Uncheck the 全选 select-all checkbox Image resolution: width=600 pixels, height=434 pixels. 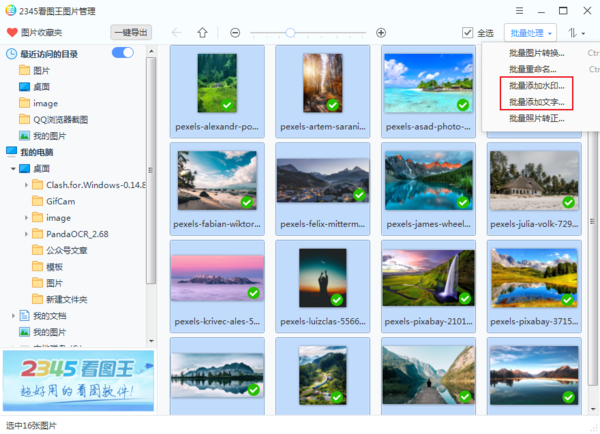pyautogui.click(x=467, y=33)
